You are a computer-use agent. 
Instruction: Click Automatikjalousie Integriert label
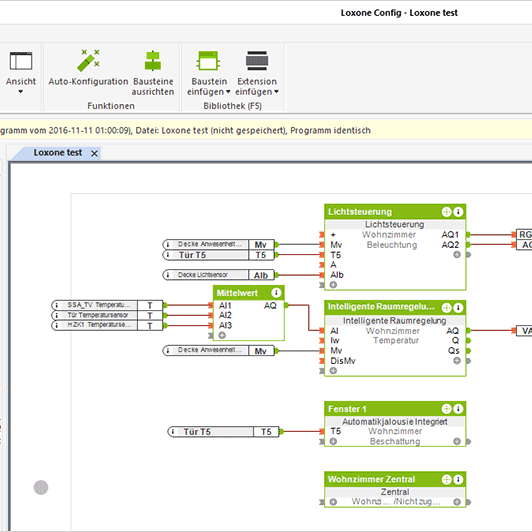click(395, 421)
